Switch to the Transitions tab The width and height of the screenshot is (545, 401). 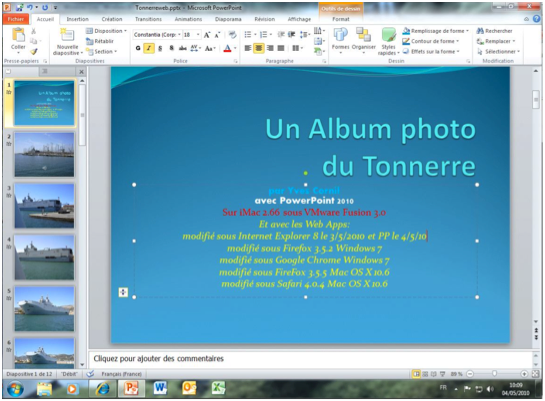click(x=148, y=19)
